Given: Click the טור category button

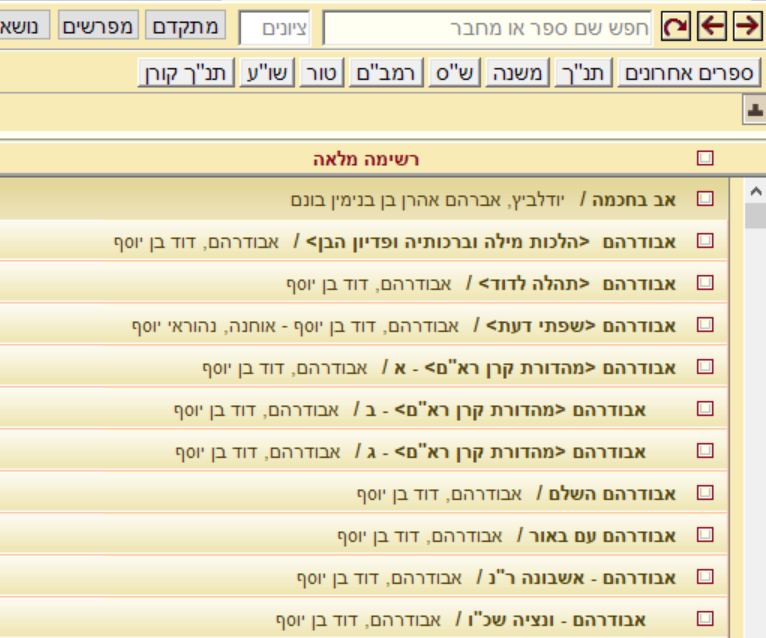Looking at the screenshot, I should point(321,73).
